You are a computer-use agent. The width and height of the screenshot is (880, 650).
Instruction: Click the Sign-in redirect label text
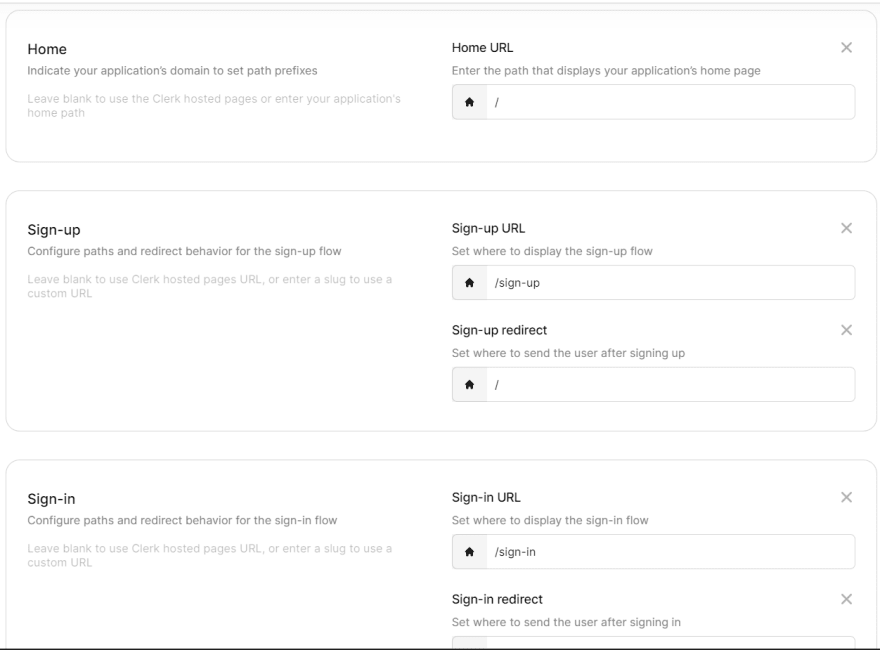[x=497, y=599]
